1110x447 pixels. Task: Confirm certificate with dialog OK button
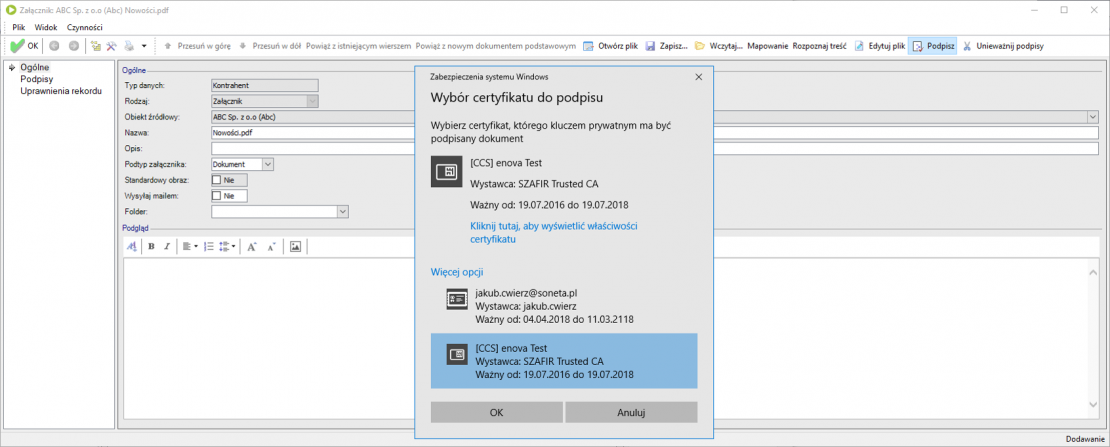coord(496,412)
